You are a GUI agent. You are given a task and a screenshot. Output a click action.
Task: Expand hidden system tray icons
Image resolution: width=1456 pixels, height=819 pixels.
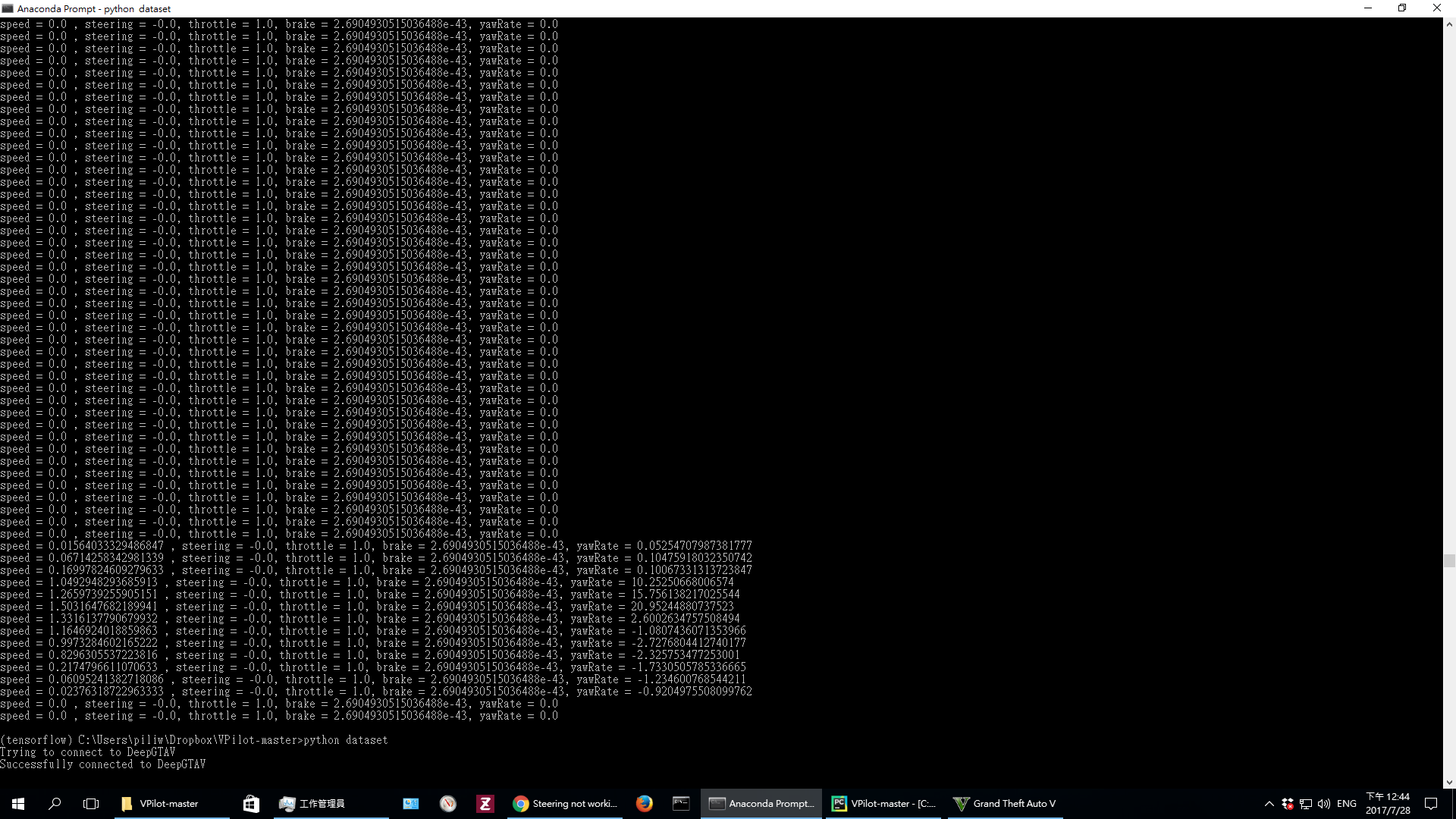point(1269,804)
